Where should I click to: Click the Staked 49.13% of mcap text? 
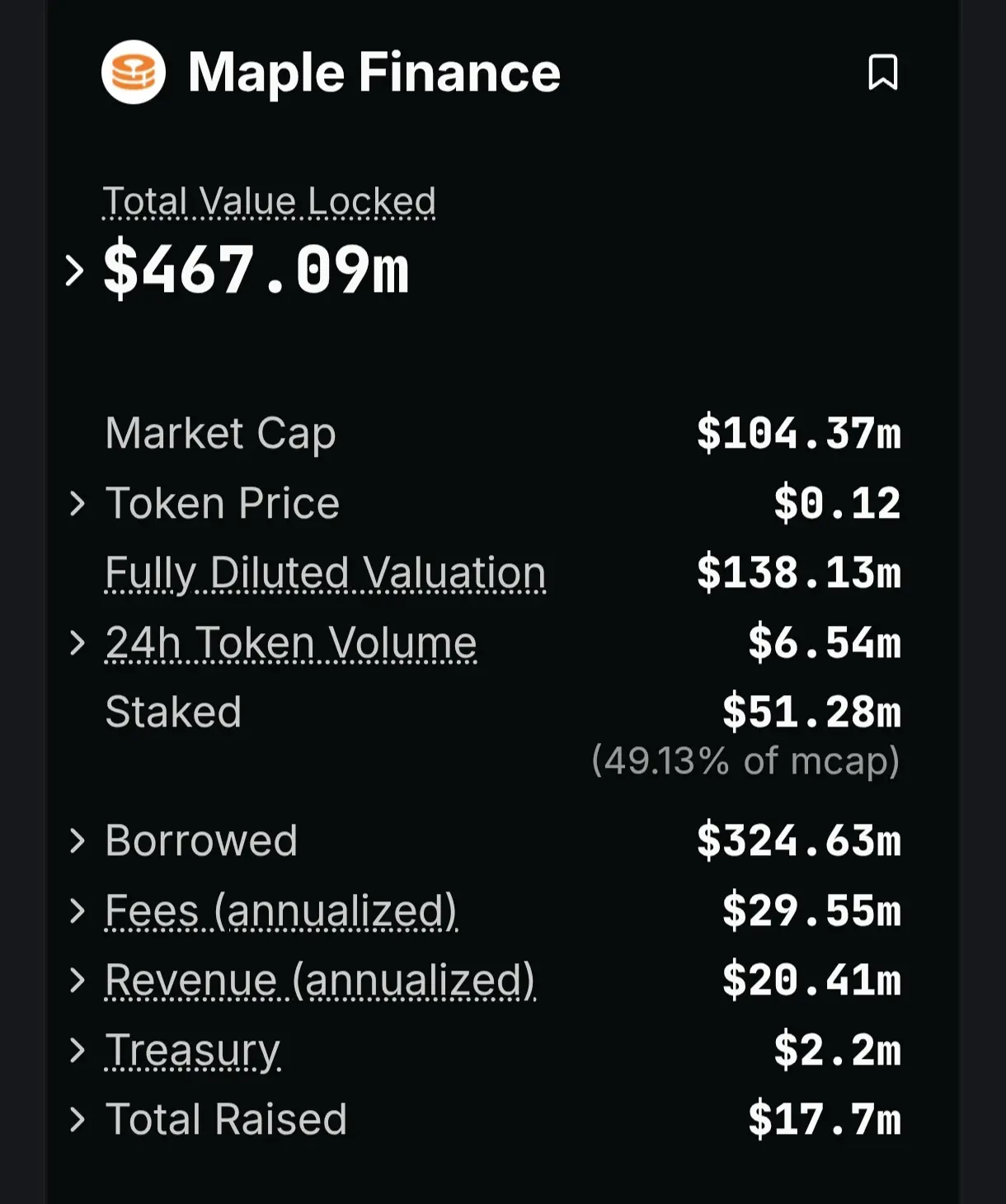(x=745, y=760)
